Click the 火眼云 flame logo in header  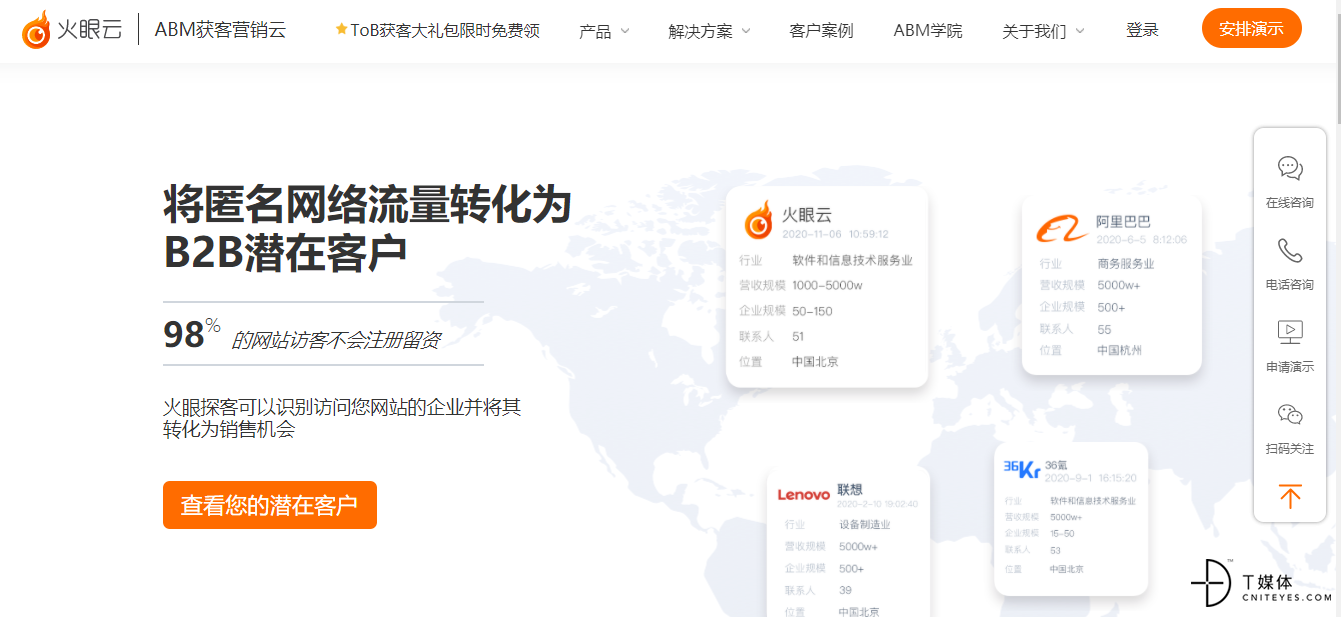tap(36, 30)
